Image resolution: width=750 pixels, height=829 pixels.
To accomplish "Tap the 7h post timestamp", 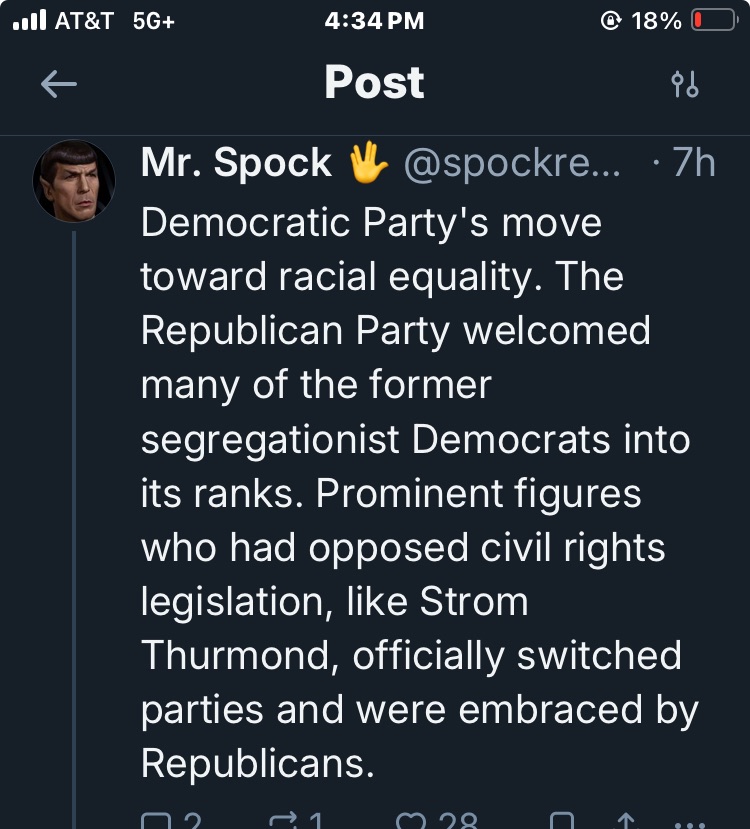I will [692, 163].
